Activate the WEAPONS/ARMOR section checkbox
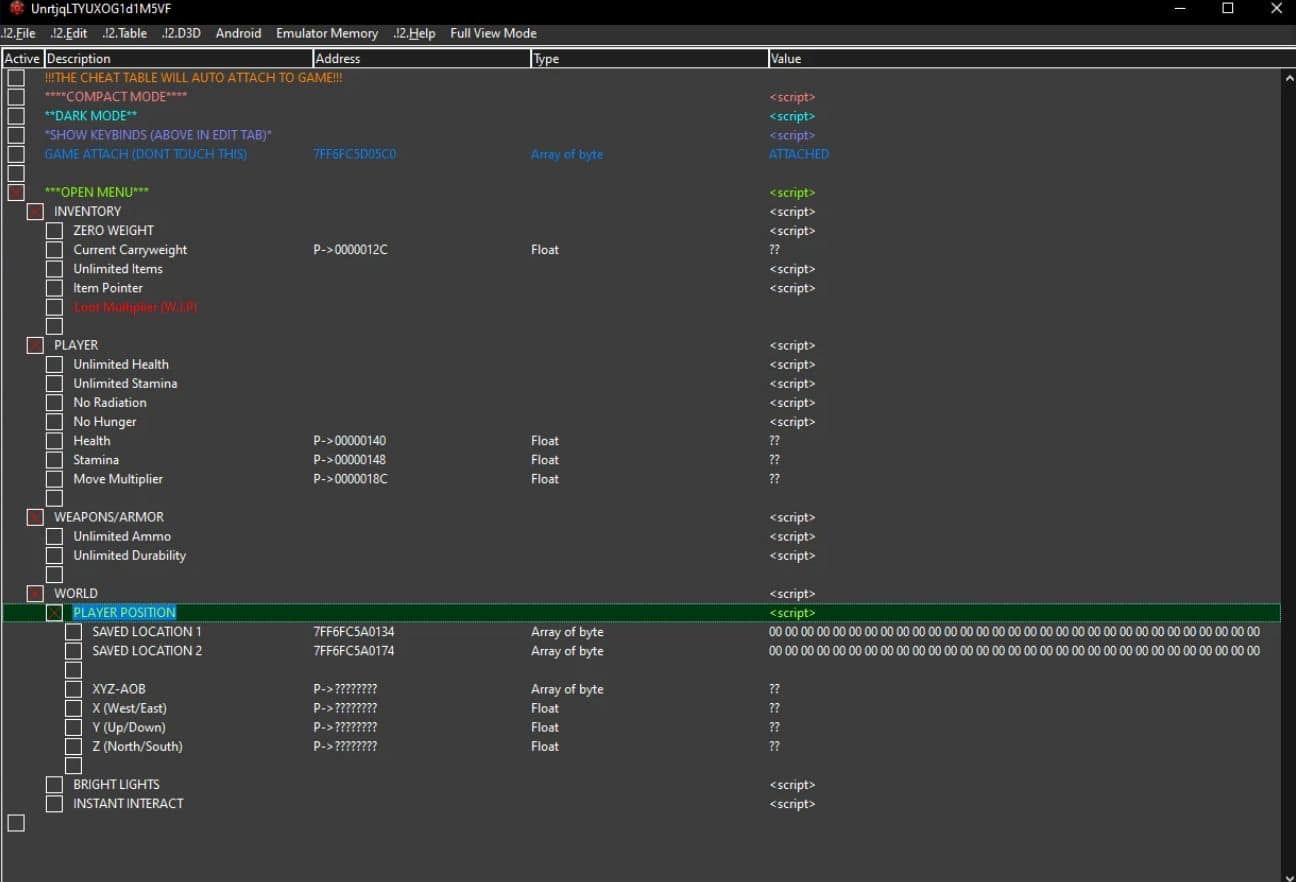Viewport: 1296px width, 882px height. 35,517
